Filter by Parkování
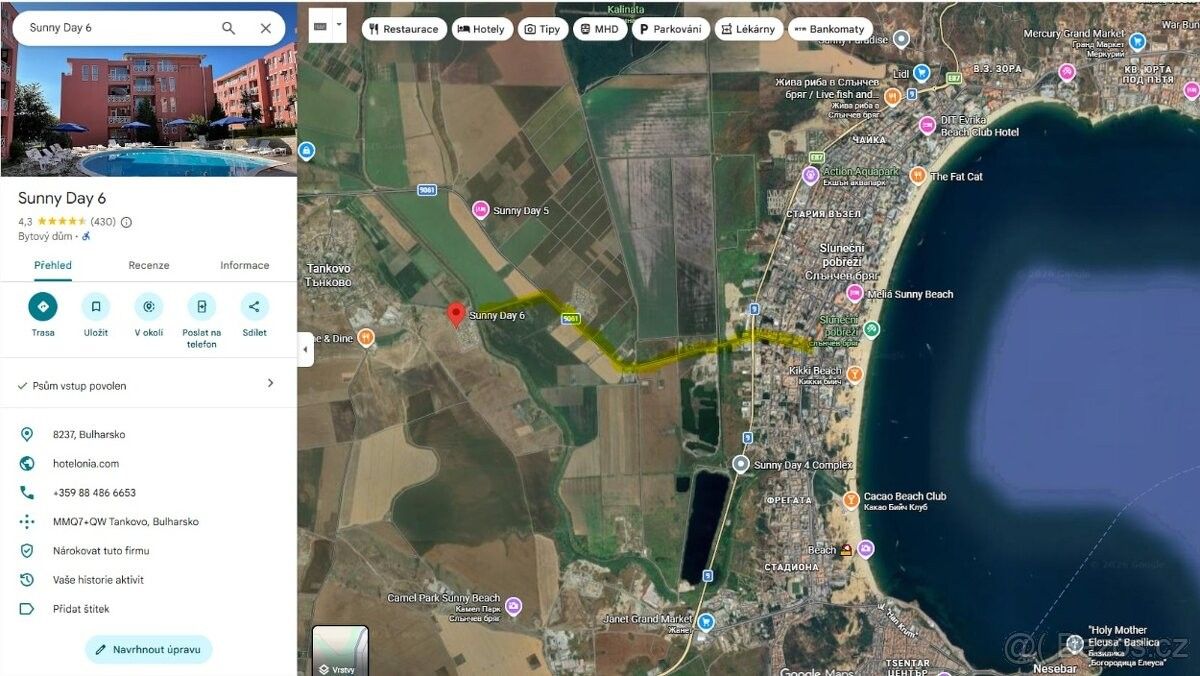The width and height of the screenshot is (1200, 676). coord(671,29)
